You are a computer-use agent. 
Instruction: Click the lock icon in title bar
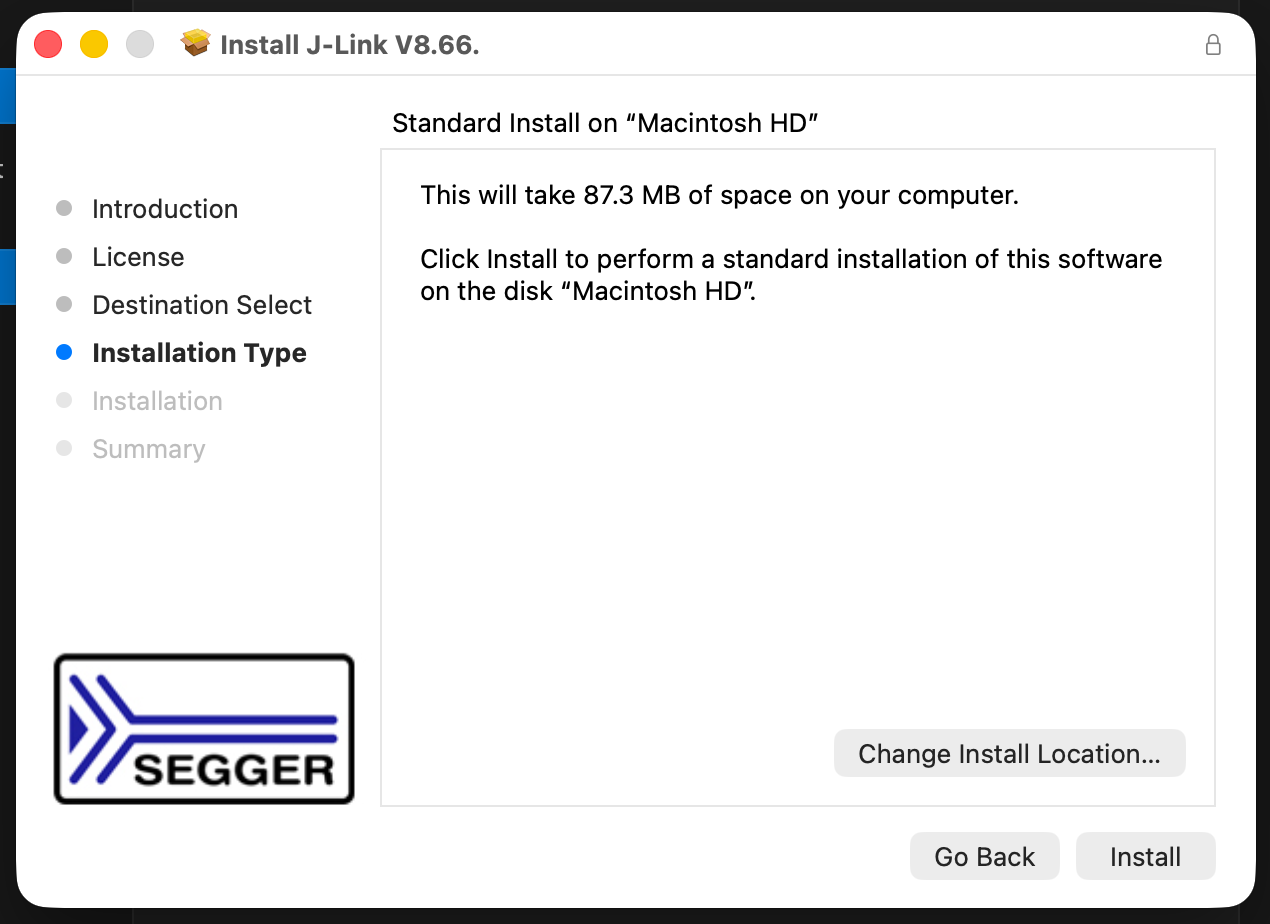tap(1213, 45)
